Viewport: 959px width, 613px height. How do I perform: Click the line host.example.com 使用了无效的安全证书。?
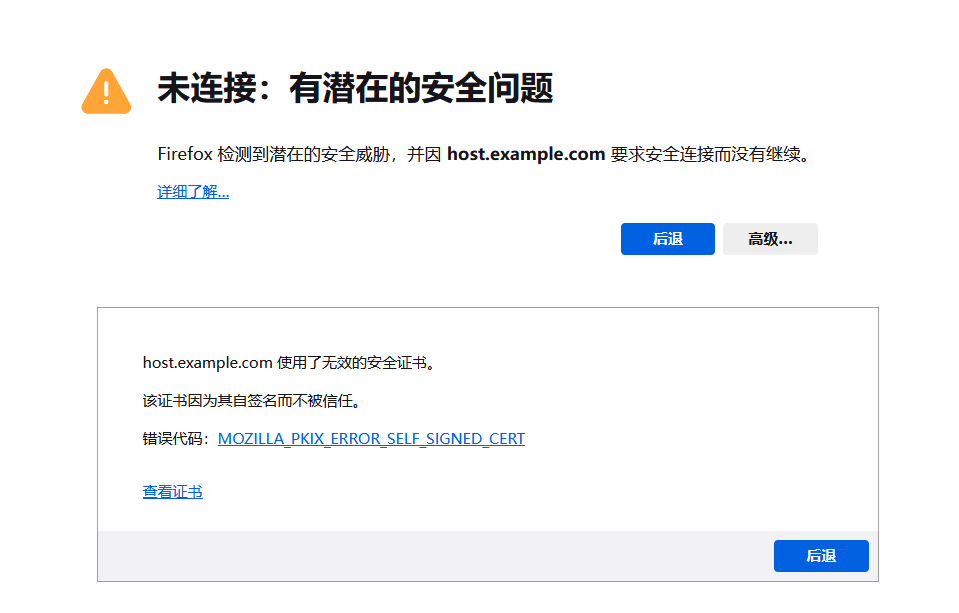291,363
